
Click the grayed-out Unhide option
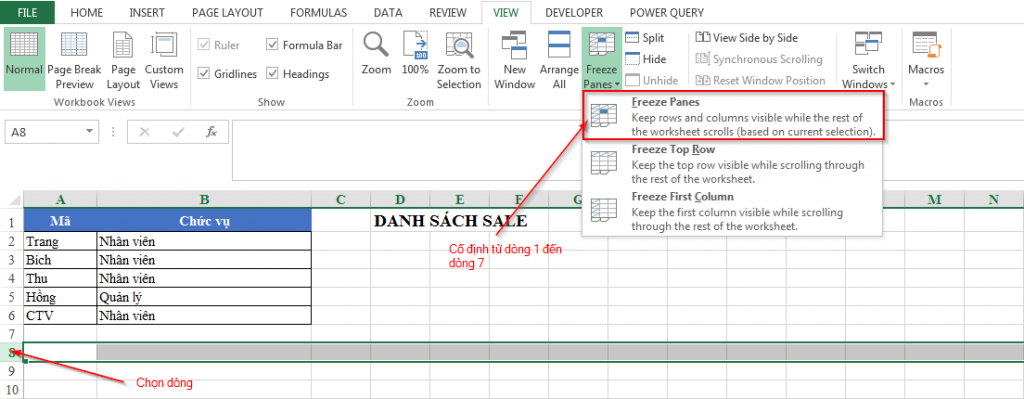652,80
